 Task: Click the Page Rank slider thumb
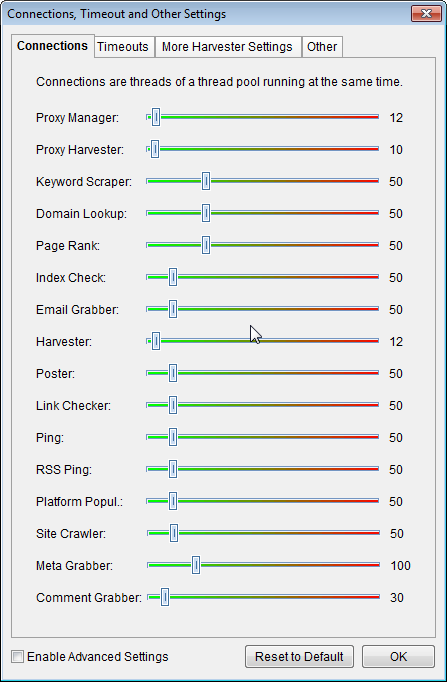(x=206, y=245)
